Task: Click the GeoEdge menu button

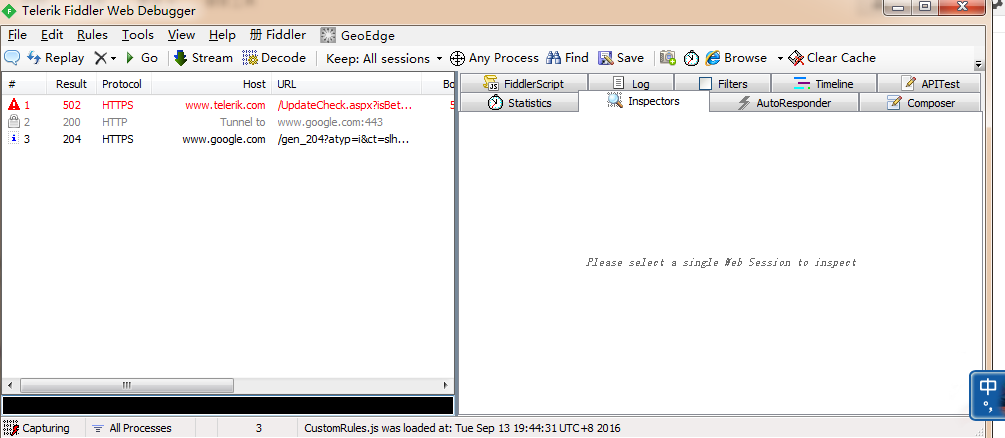Action: pos(359,34)
